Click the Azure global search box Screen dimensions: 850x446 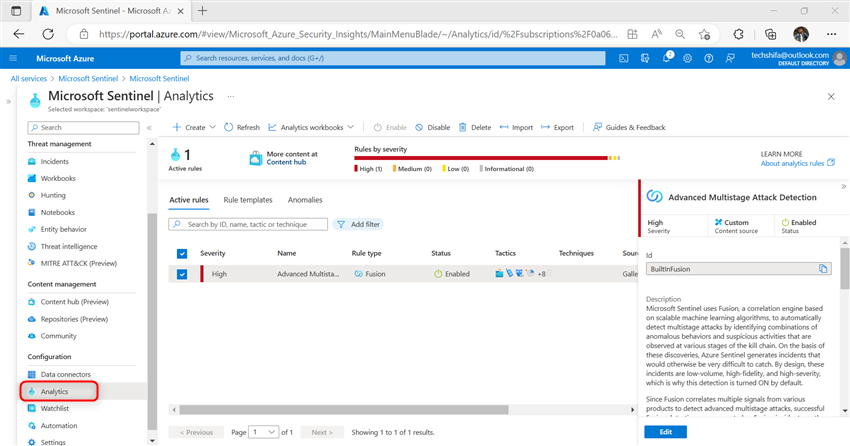pos(393,58)
